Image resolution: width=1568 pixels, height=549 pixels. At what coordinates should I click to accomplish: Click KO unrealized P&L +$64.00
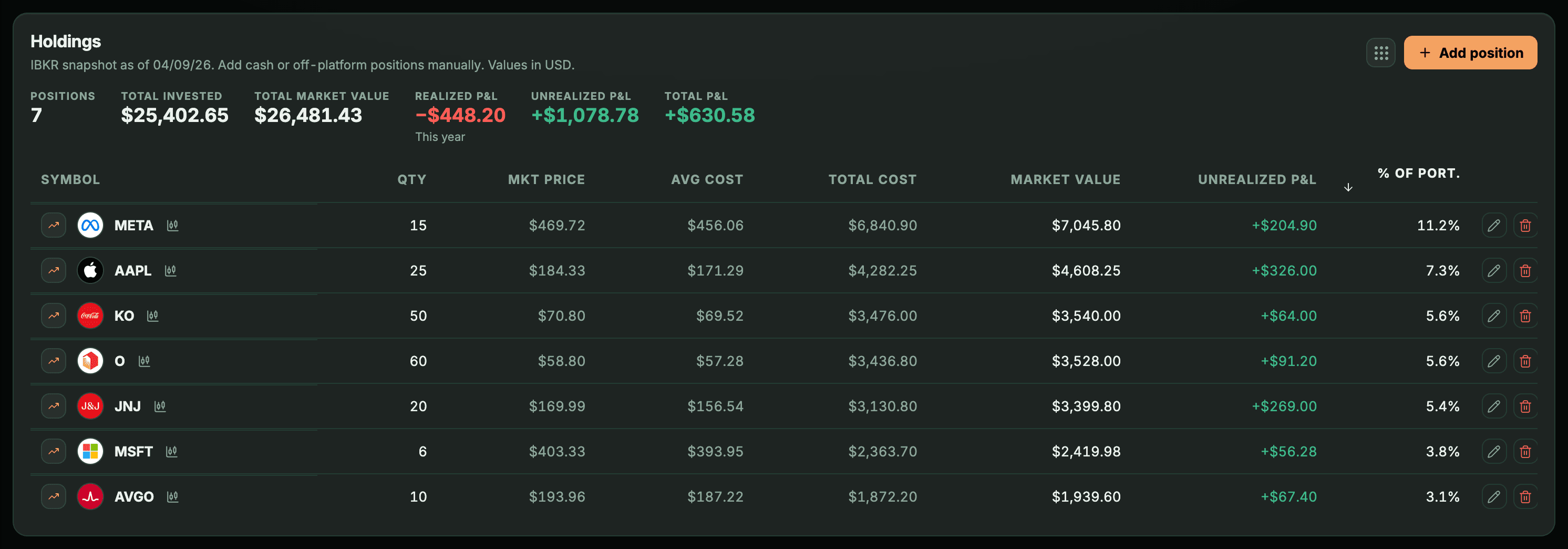point(1288,316)
